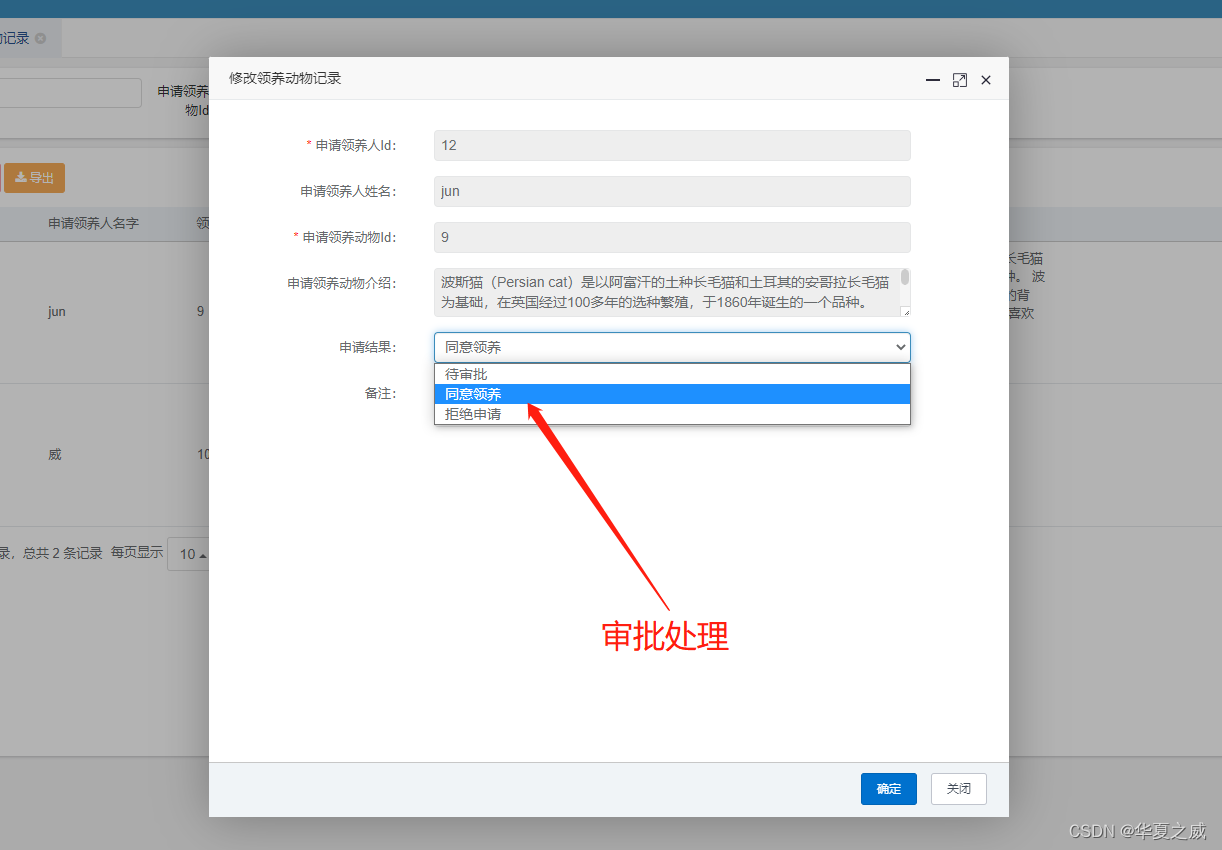Click the 申请领养人Id field showing 12
This screenshot has width=1222, height=850.
click(x=672, y=145)
